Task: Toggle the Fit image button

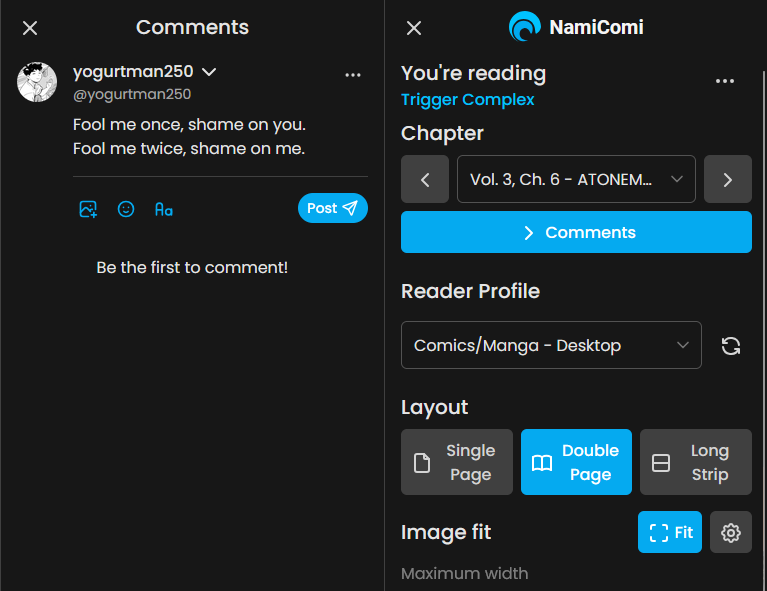Action: [670, 533]
